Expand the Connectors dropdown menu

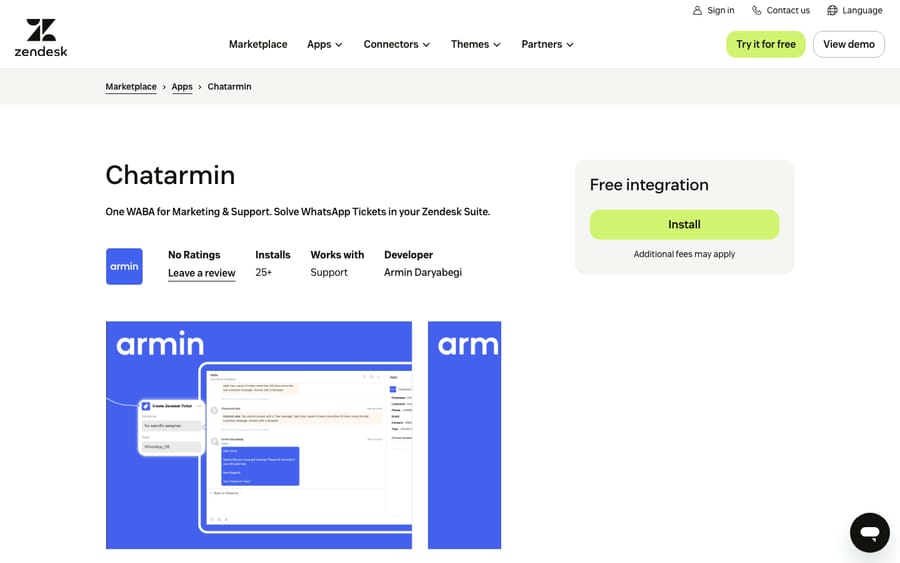coord(397,44)
